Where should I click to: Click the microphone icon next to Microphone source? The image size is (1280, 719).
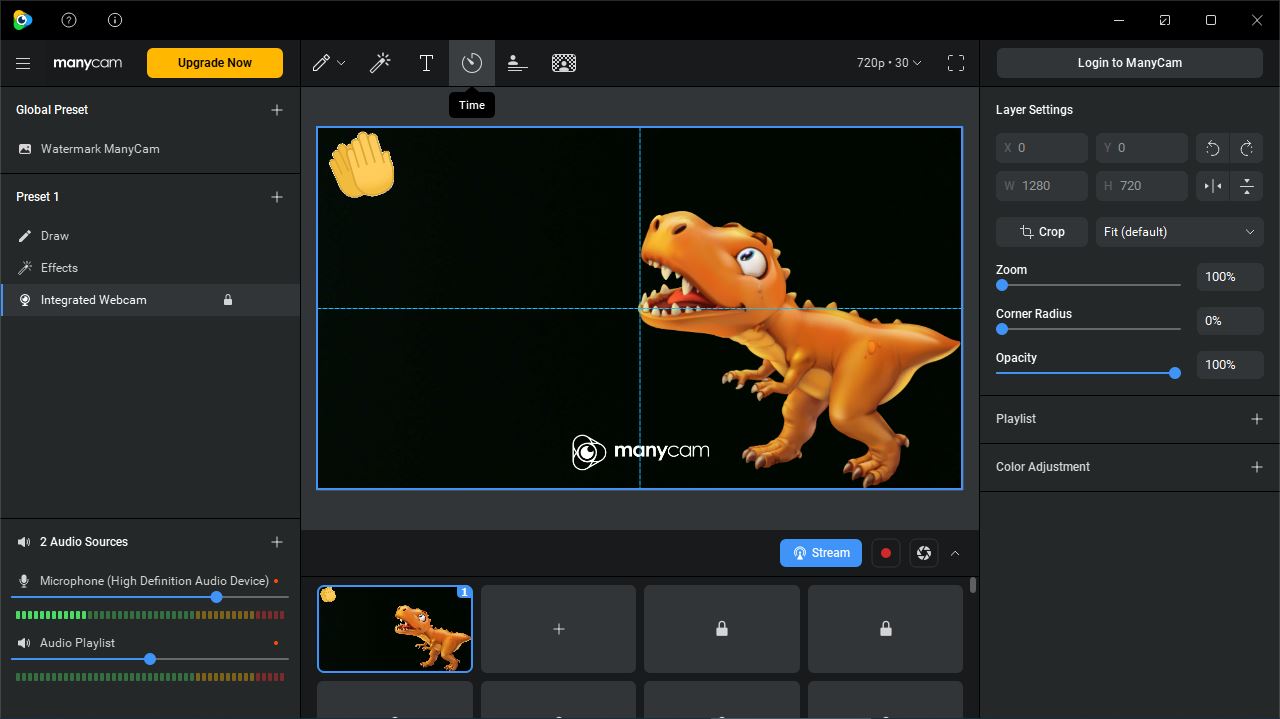(x=25, y=581)
